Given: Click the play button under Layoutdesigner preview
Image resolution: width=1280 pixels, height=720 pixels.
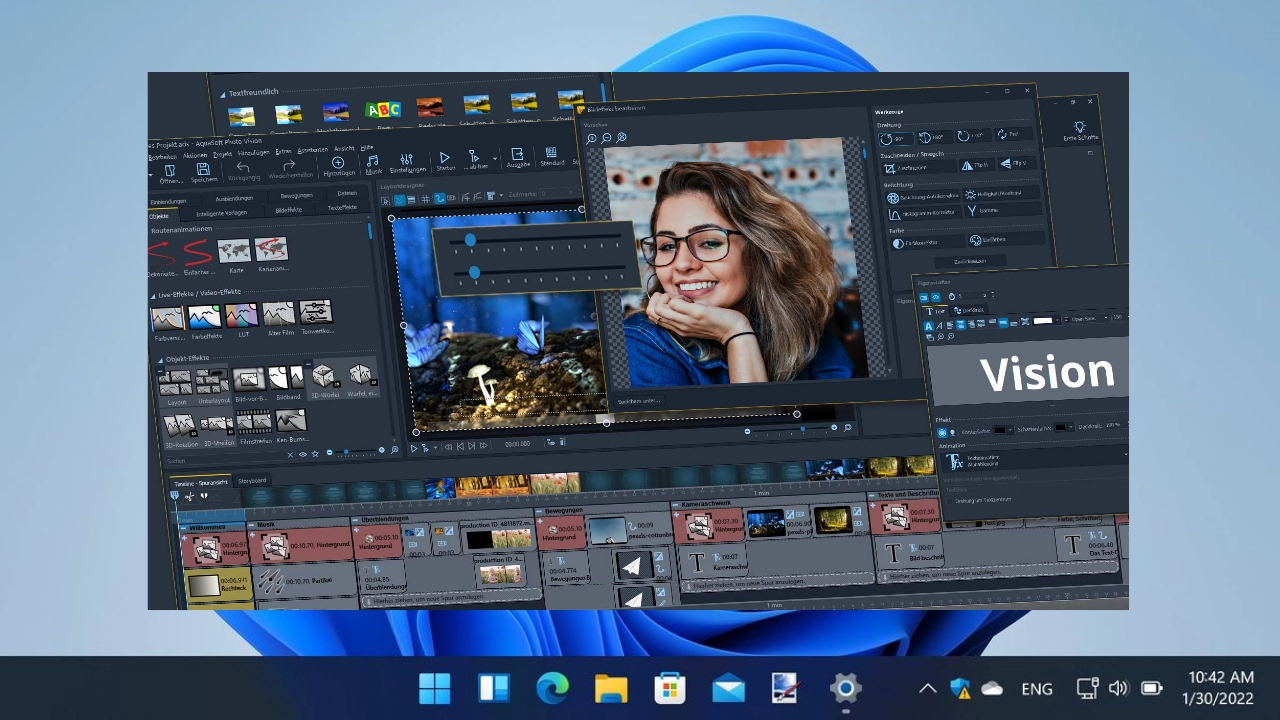Looking at the screenshot, I should click(414, 449).
